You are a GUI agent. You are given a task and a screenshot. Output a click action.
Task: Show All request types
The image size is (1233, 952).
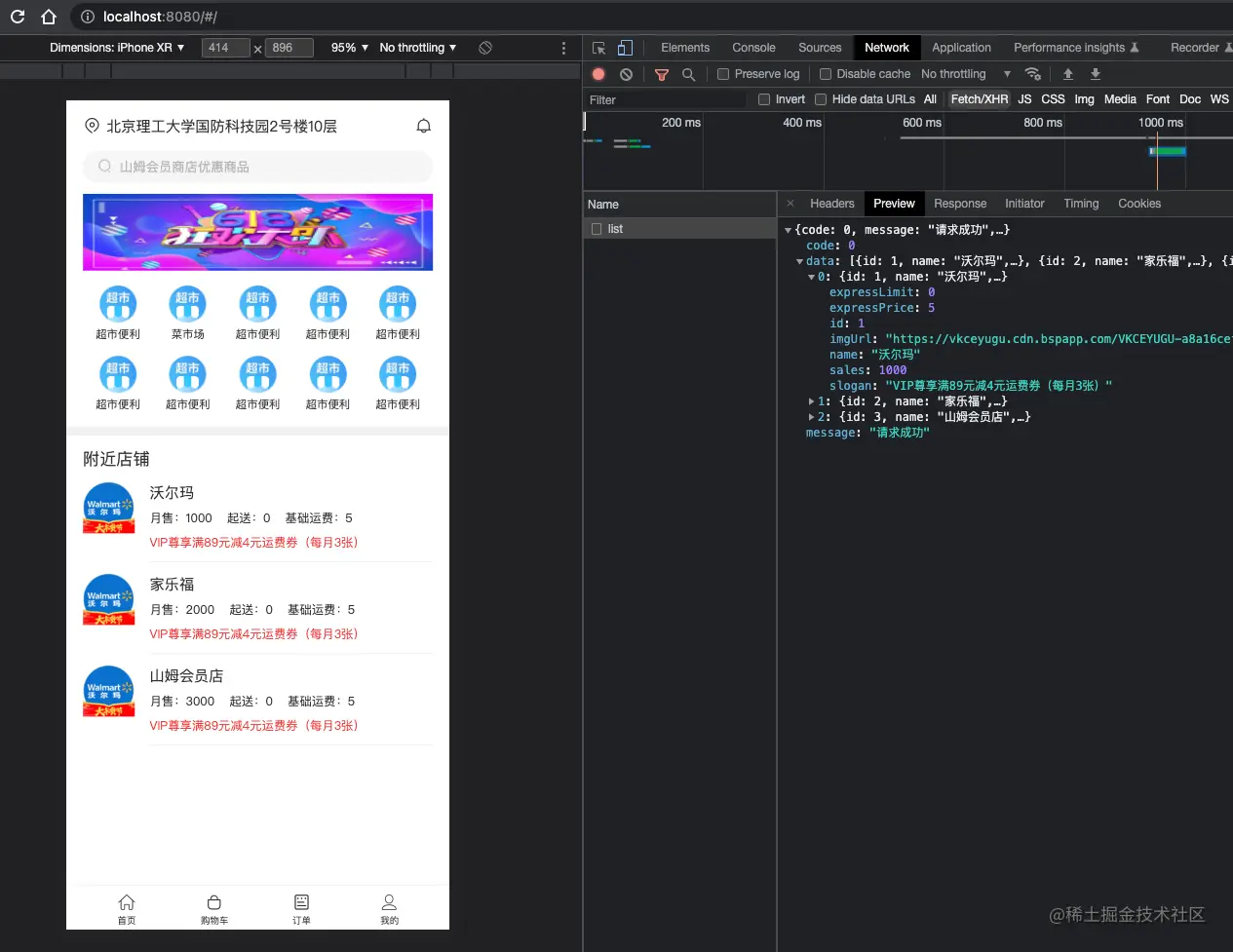click(x=930, y=99)
